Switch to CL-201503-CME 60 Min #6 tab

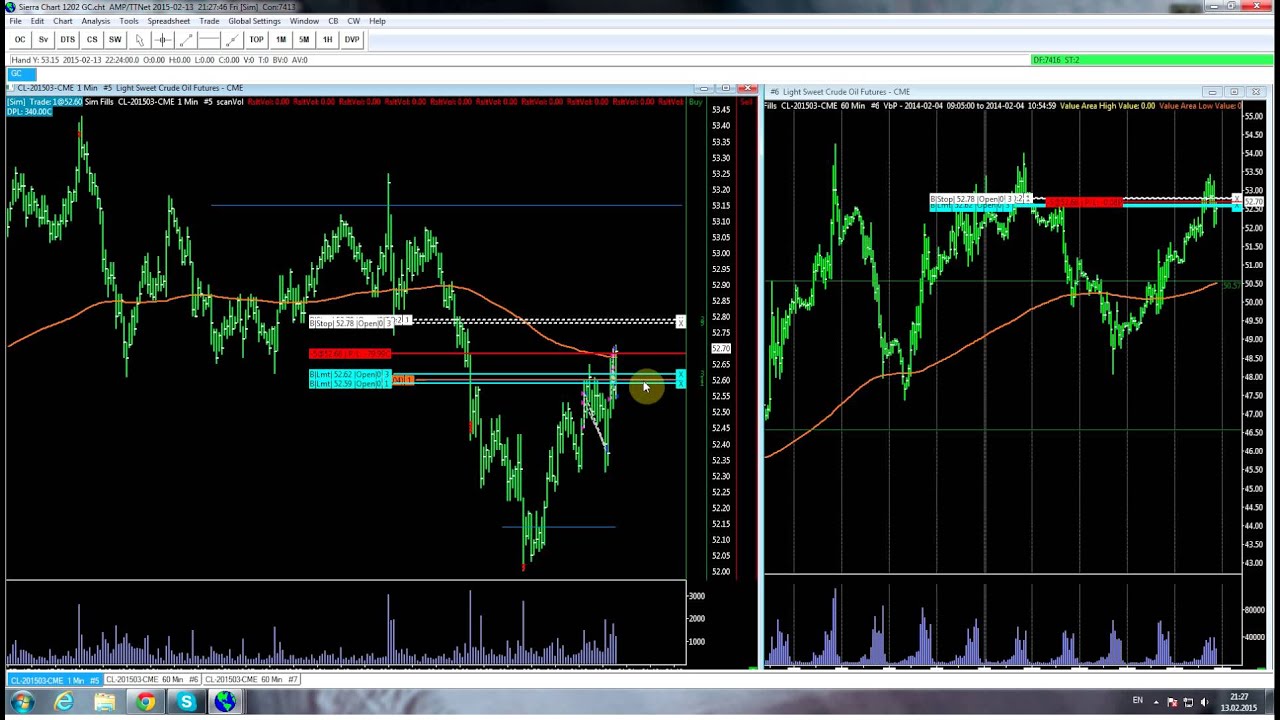pos(152,680)
